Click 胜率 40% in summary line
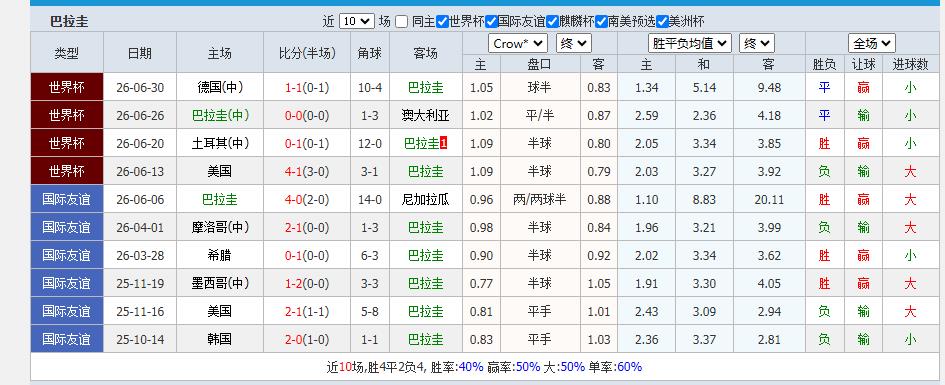 coord(458,366)
